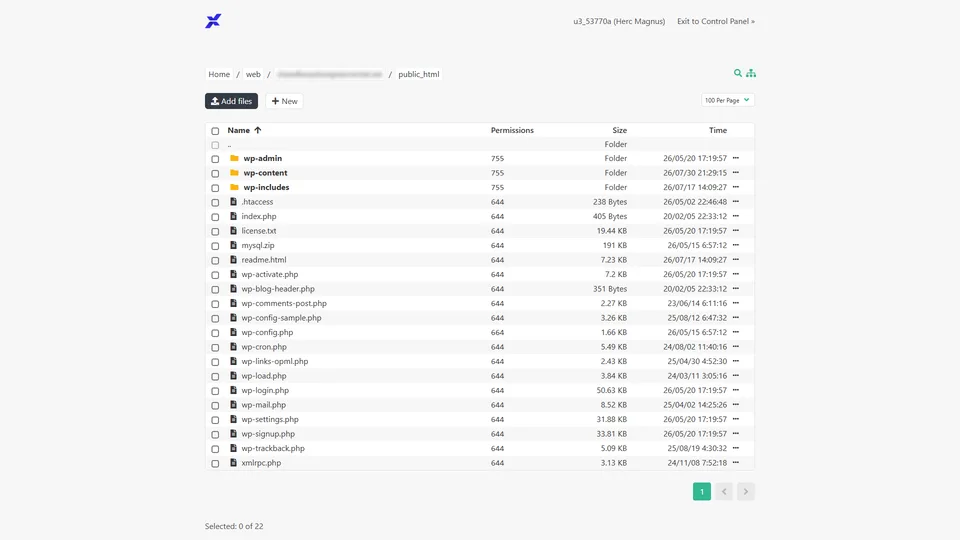
Task: Click the wp-content folder icon
Action: 234,173
